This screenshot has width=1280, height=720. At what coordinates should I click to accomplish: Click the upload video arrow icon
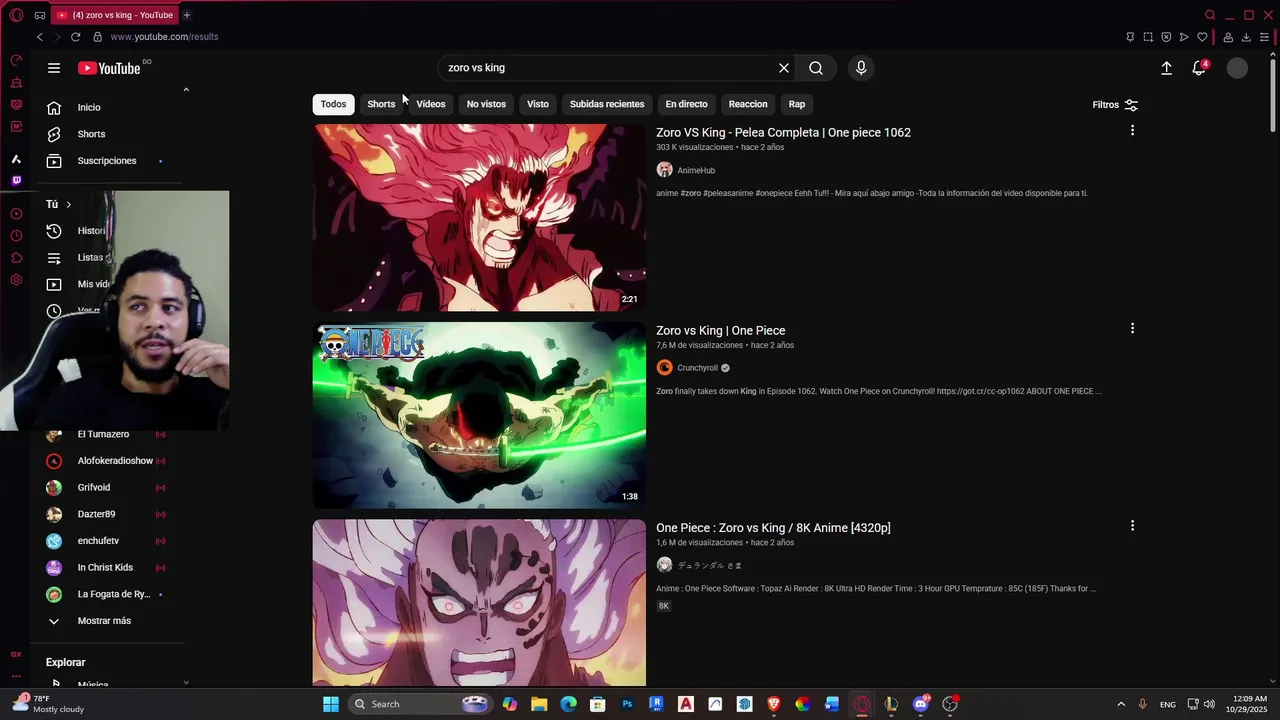(x=1166, y=68)
